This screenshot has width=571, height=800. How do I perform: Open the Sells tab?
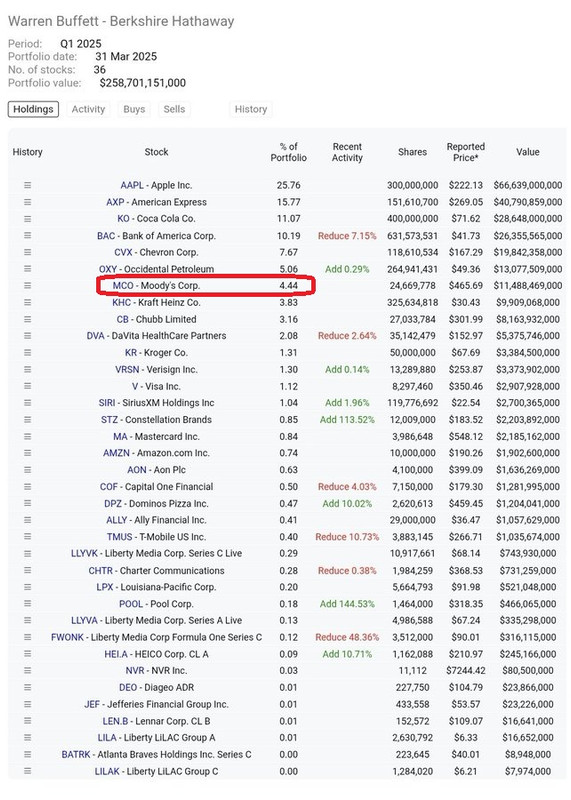tap(174, 109)
